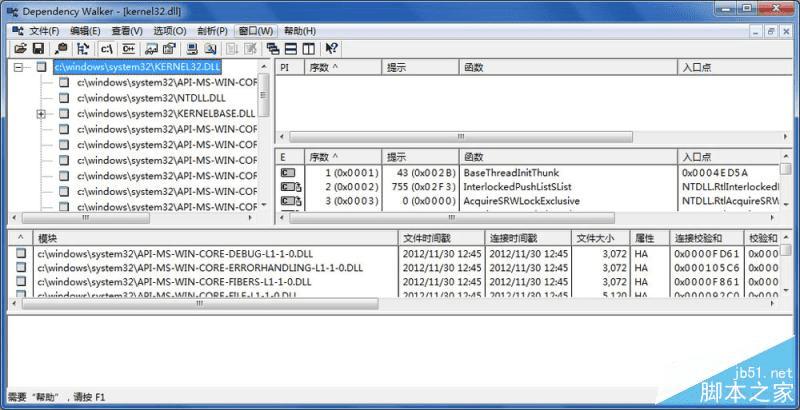Open the 选项(O) menu
This screenshot has height=410, width=800.
[170, 31]
